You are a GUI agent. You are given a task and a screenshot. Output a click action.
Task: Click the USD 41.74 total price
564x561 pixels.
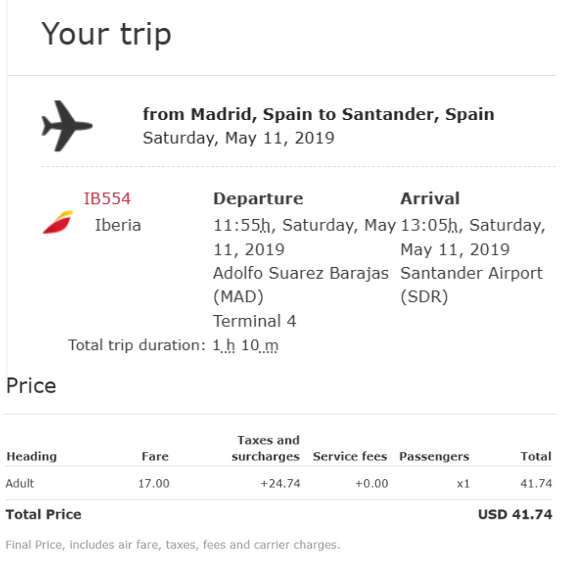(x=515, y=515)
